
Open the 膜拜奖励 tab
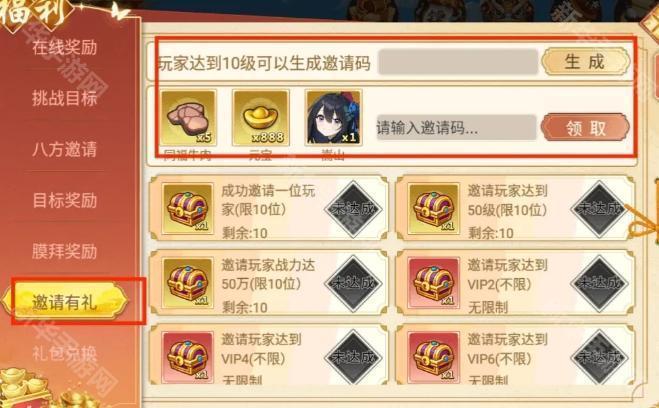pos(65,251)
